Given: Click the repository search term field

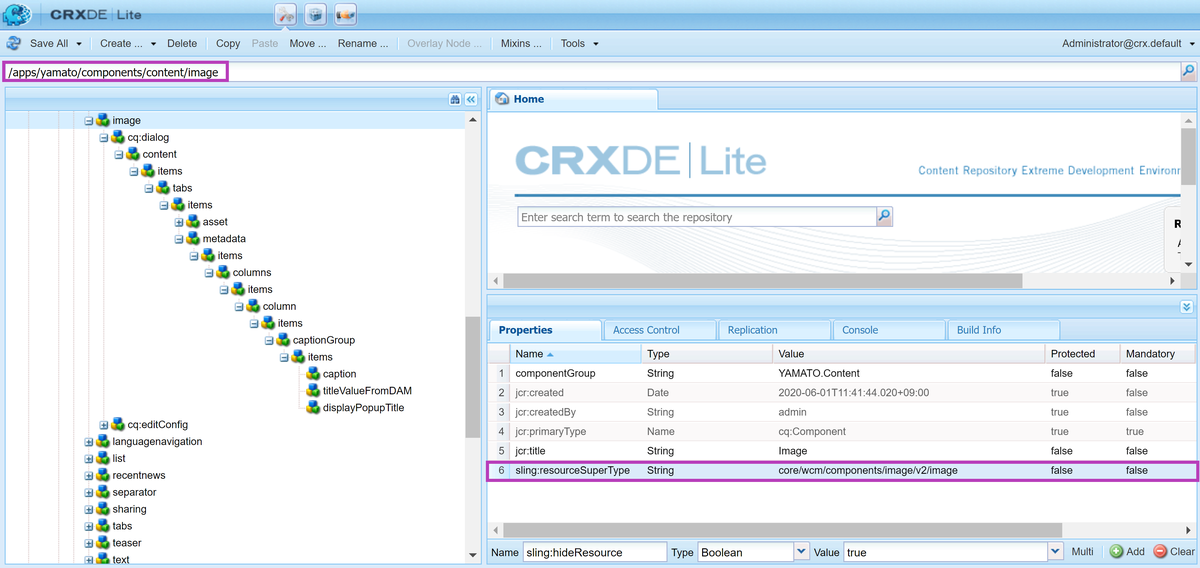Looking at the screenshot, I should point(697,216).
